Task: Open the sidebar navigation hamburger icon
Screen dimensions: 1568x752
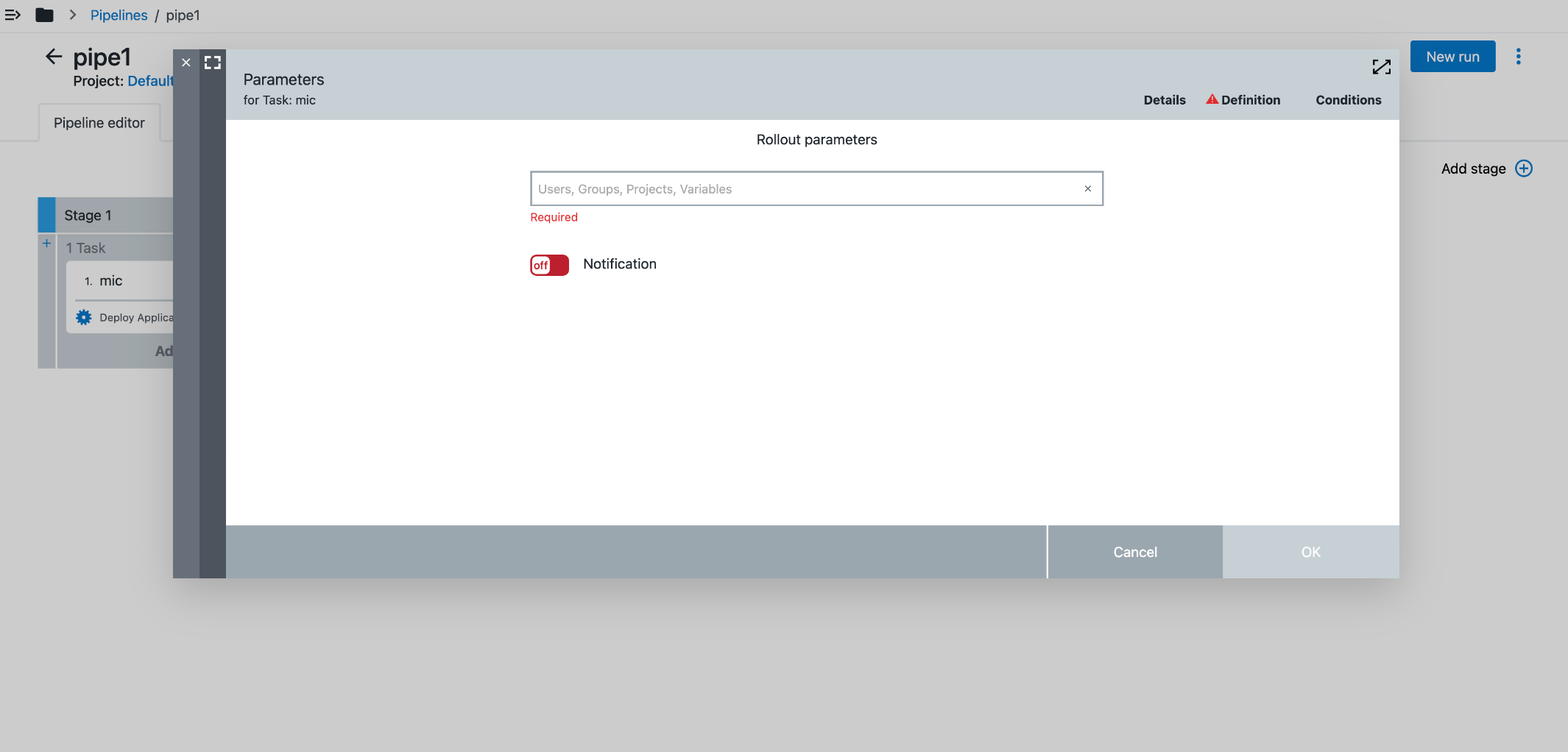Action: [x=14, y=15]
